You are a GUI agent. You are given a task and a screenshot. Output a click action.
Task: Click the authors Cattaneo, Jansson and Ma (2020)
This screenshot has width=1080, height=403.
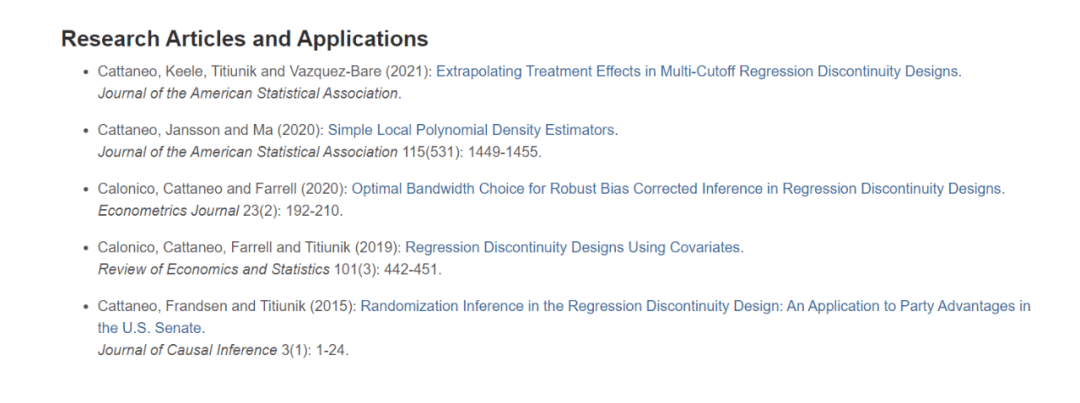(210, 130)
